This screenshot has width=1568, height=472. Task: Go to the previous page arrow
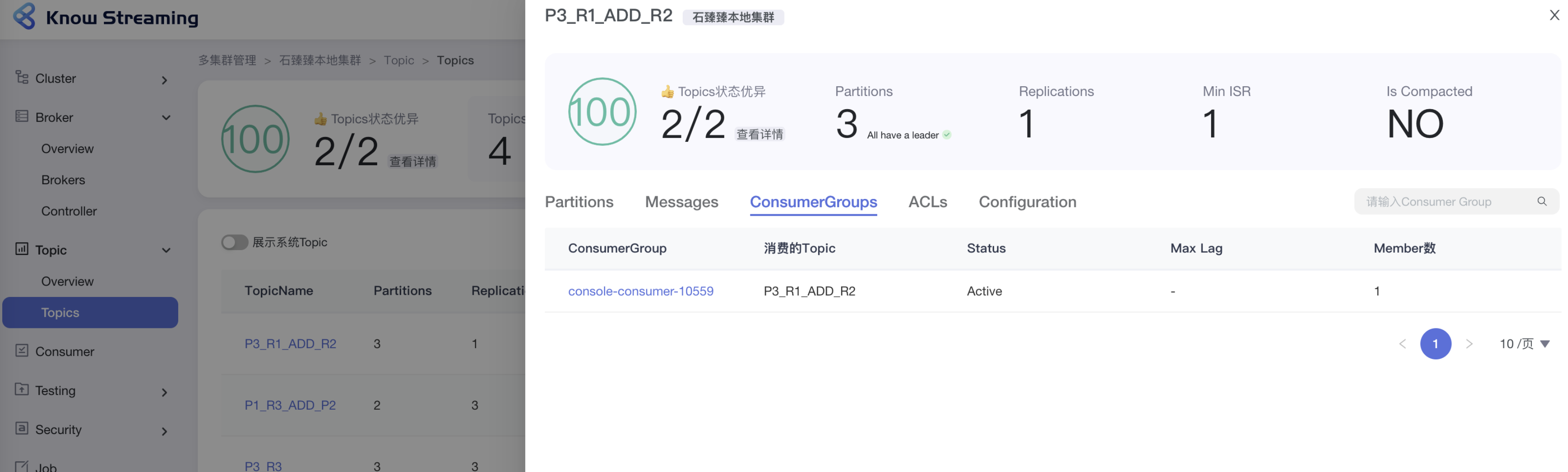click(x=1402, y=344)
